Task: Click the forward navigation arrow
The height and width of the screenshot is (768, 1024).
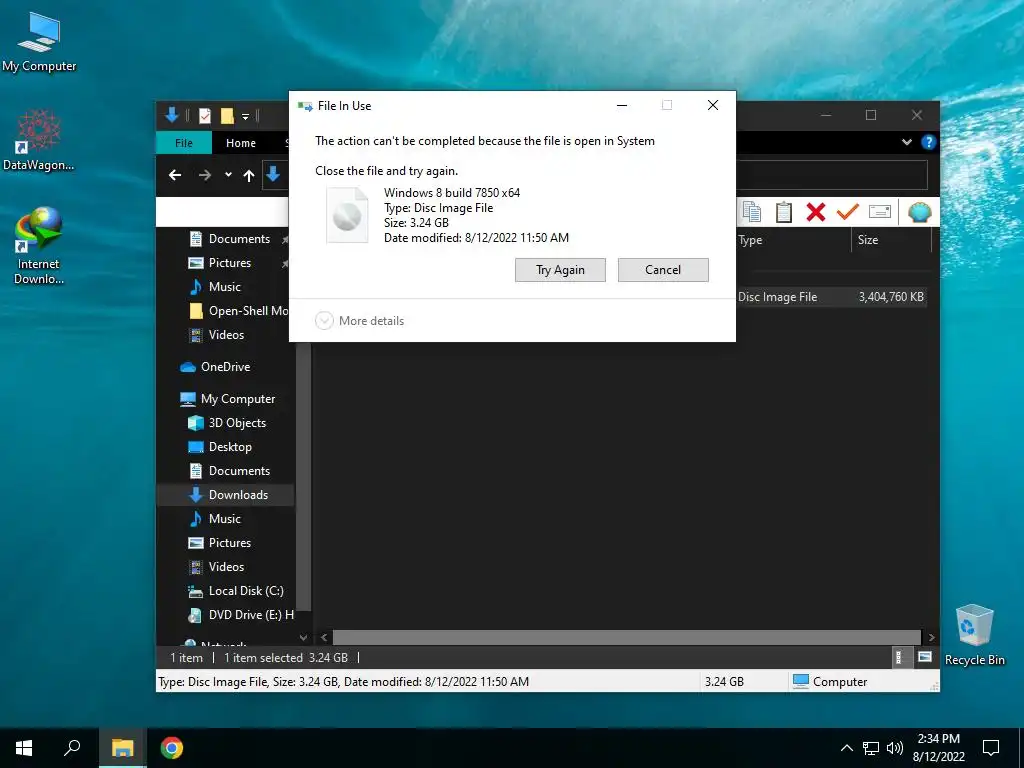Action: click(x=205, y=175)
